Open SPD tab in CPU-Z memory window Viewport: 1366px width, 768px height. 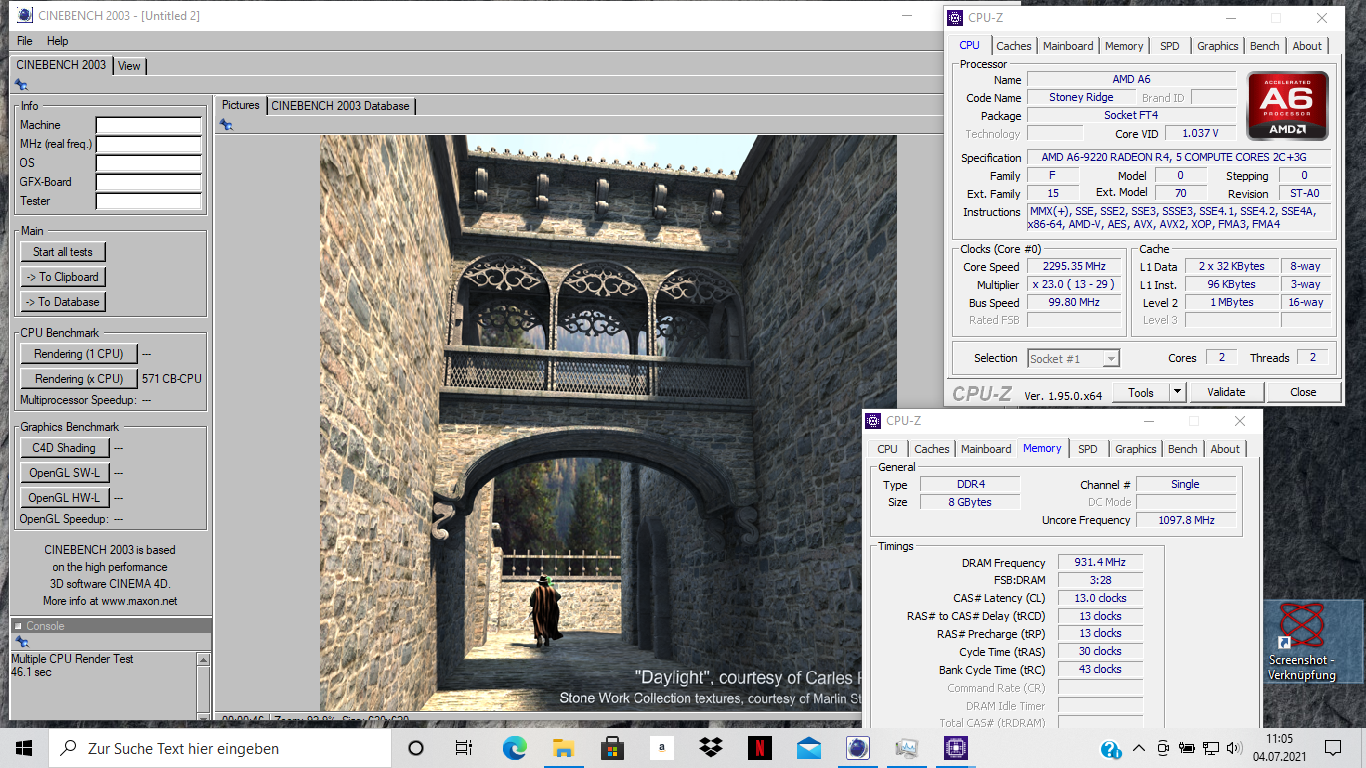point(1088,449)
